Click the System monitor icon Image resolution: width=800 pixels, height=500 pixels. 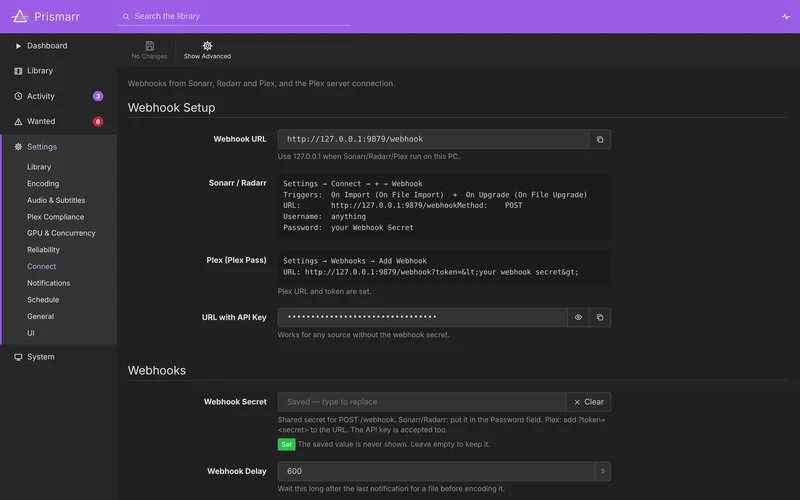pos(18,357)
